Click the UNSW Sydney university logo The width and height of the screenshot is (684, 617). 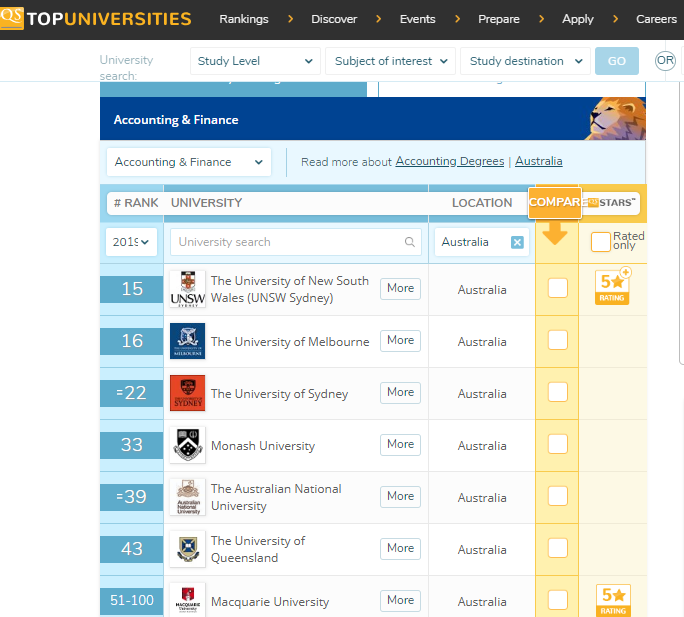187,289
